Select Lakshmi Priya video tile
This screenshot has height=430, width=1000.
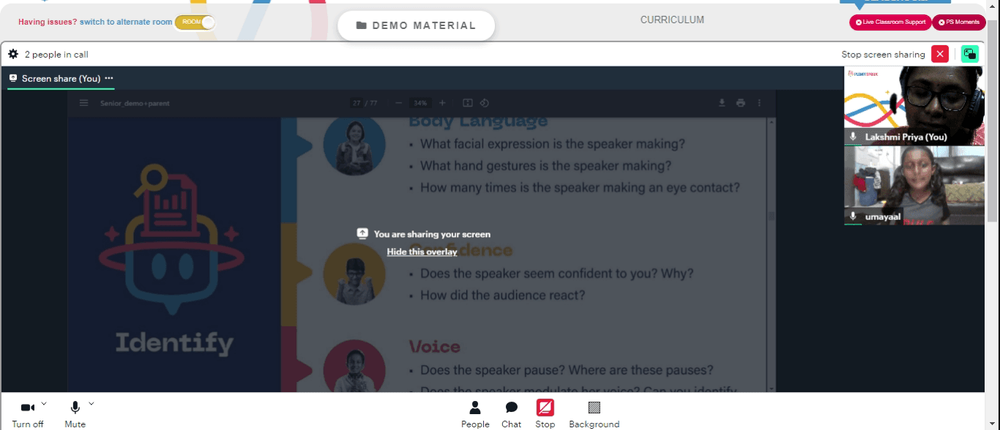coord(914,106)
